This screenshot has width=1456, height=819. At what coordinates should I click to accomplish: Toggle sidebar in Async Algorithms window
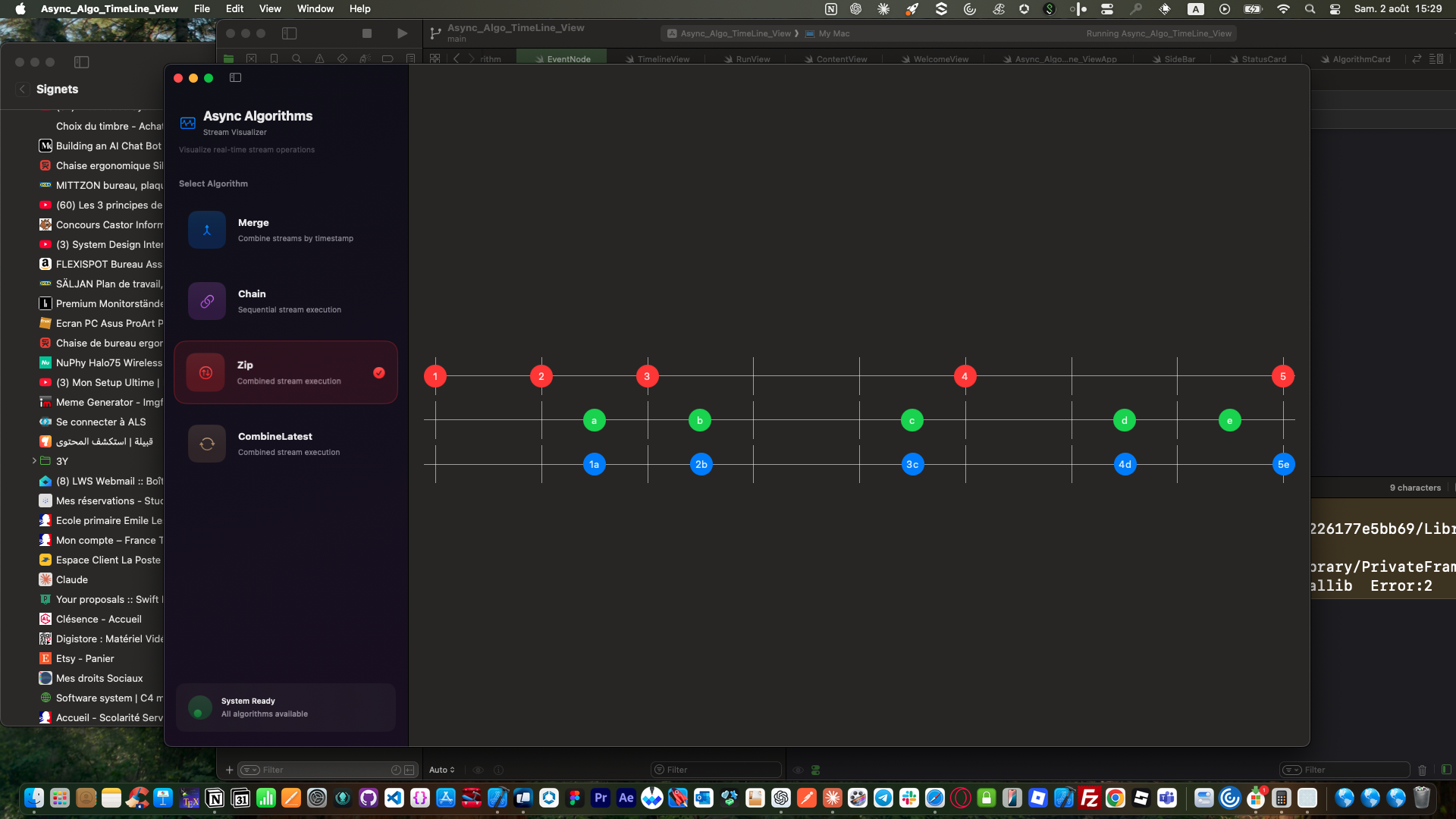tap(235, 77)
